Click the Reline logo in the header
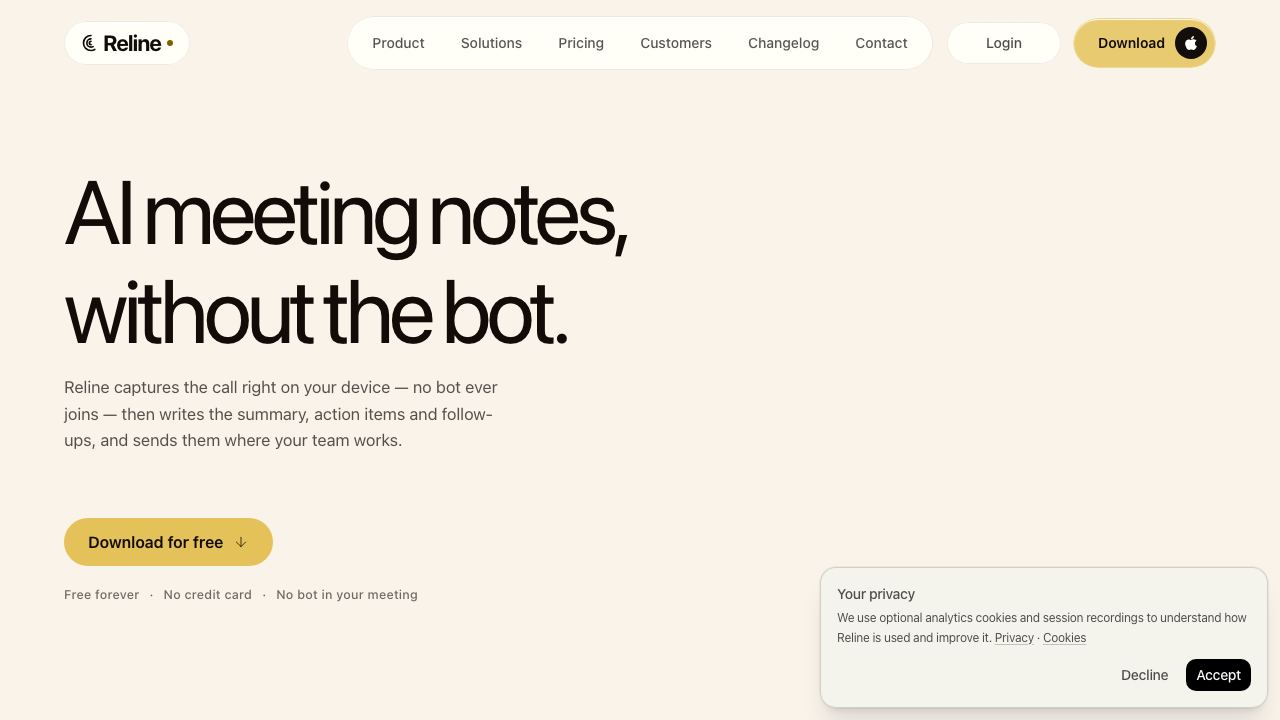This screenshot has width=1280, height=720. click(127, 43)
